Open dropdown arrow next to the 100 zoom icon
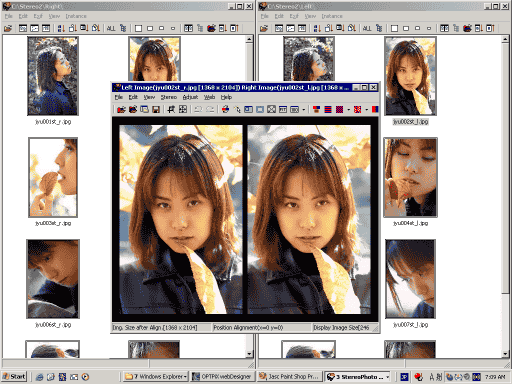The width and height of the screenshot is (512, 384). [x=304, y=109]
